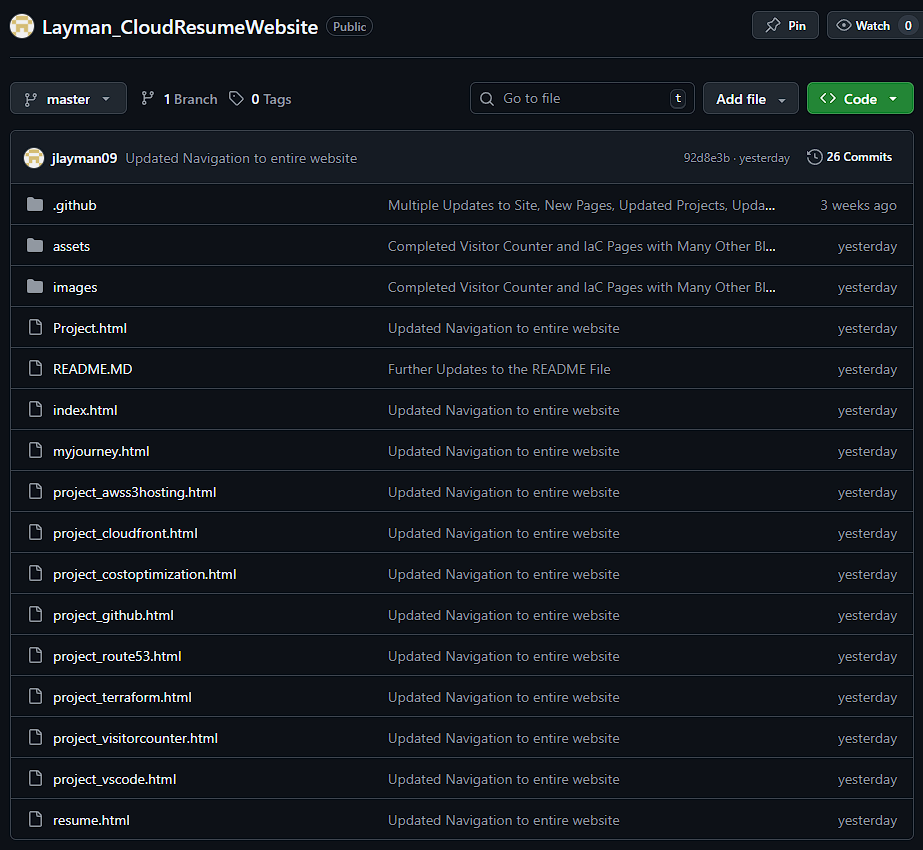This screenshot has height=850, width=923.
Task: Pin this repository
Action: tap(785, 25)
